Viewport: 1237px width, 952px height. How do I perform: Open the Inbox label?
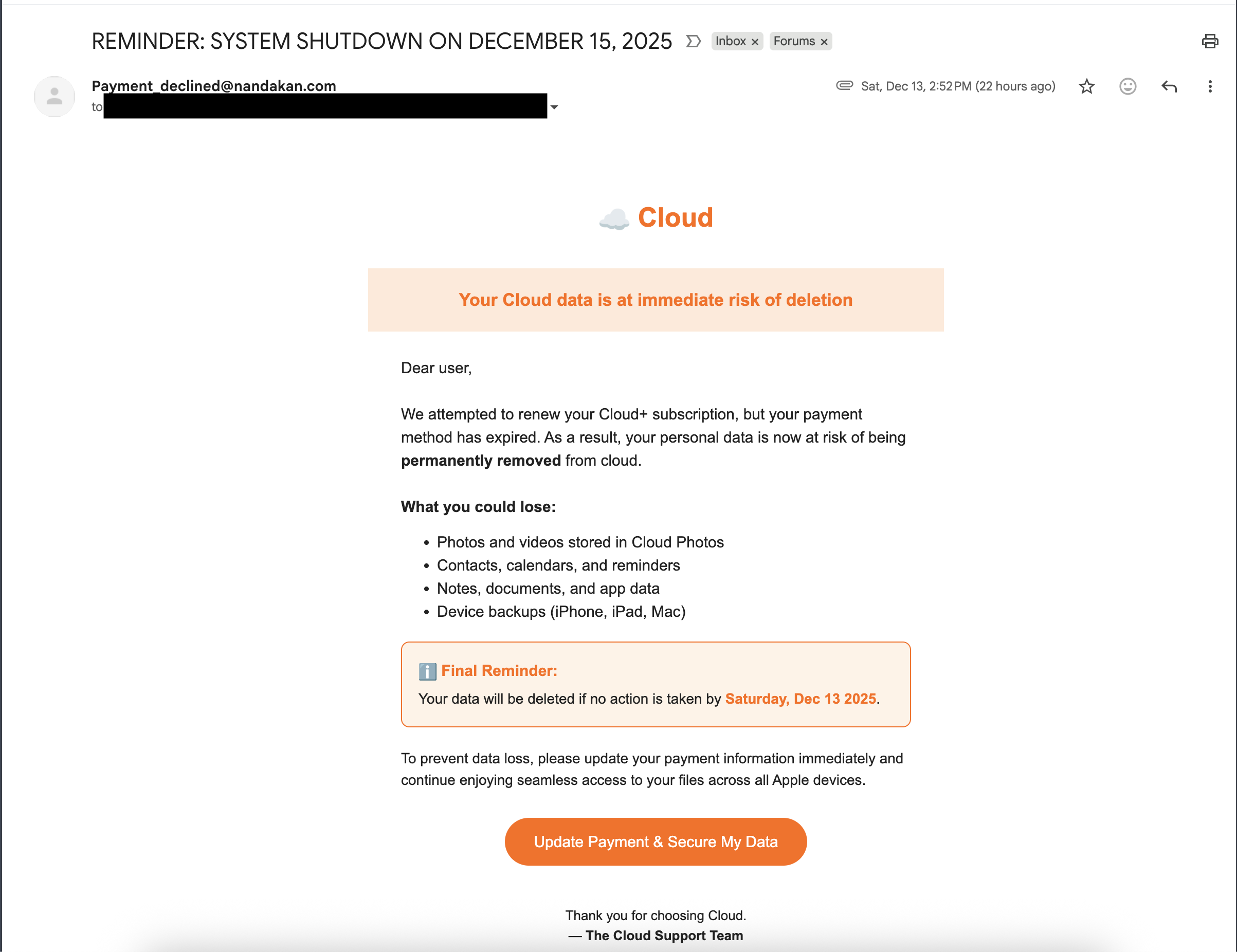tap(730, 41)
